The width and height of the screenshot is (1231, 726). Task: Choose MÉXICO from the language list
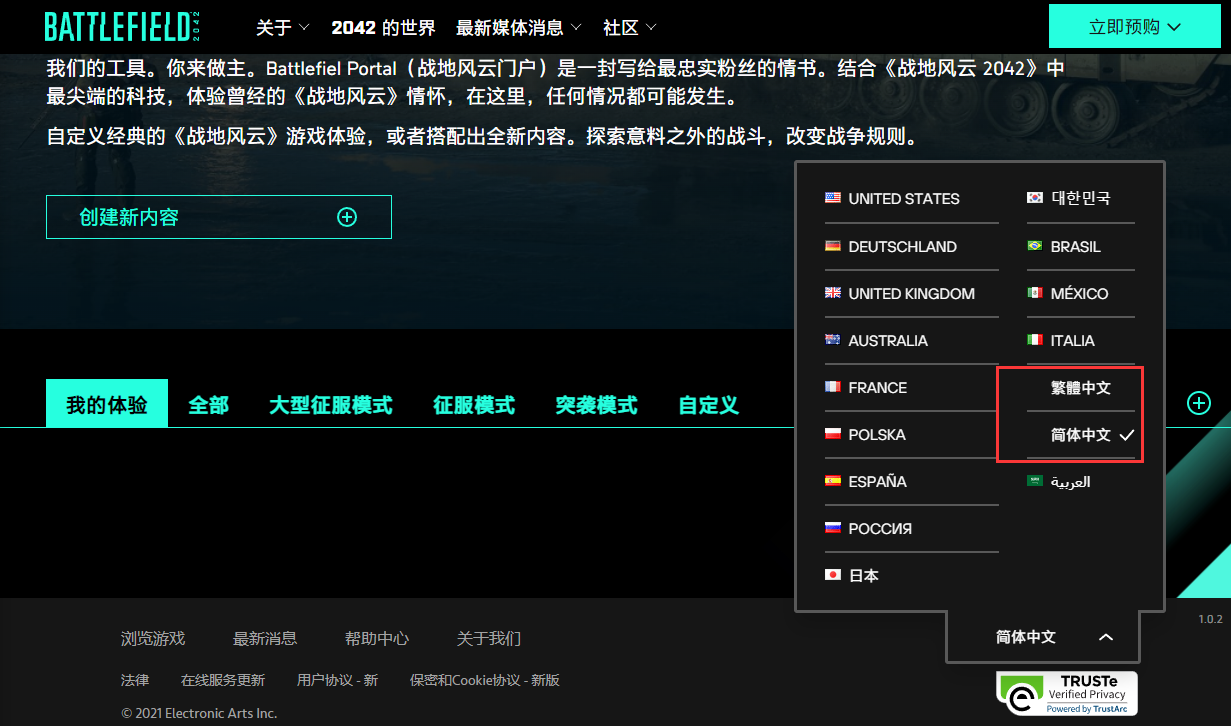tap(1081, 293)
